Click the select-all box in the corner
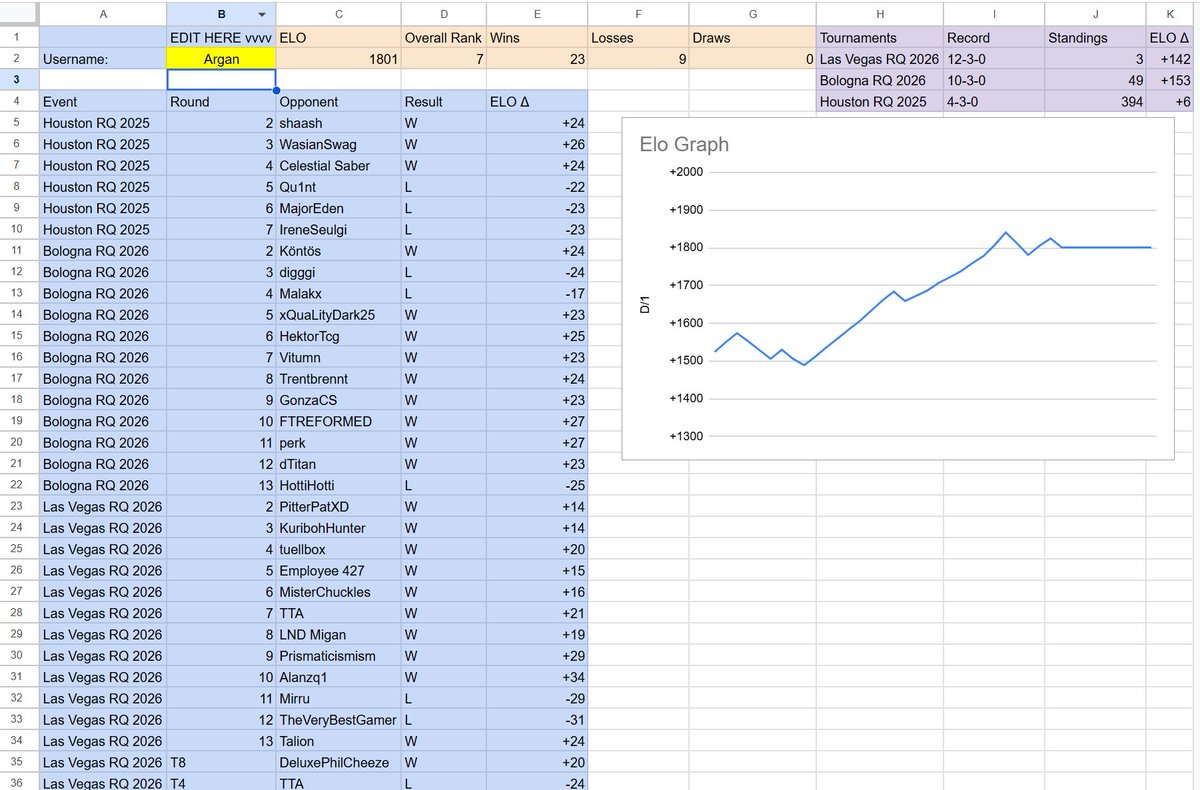This screenshot has width=1200, height=790. click(19, 15)
